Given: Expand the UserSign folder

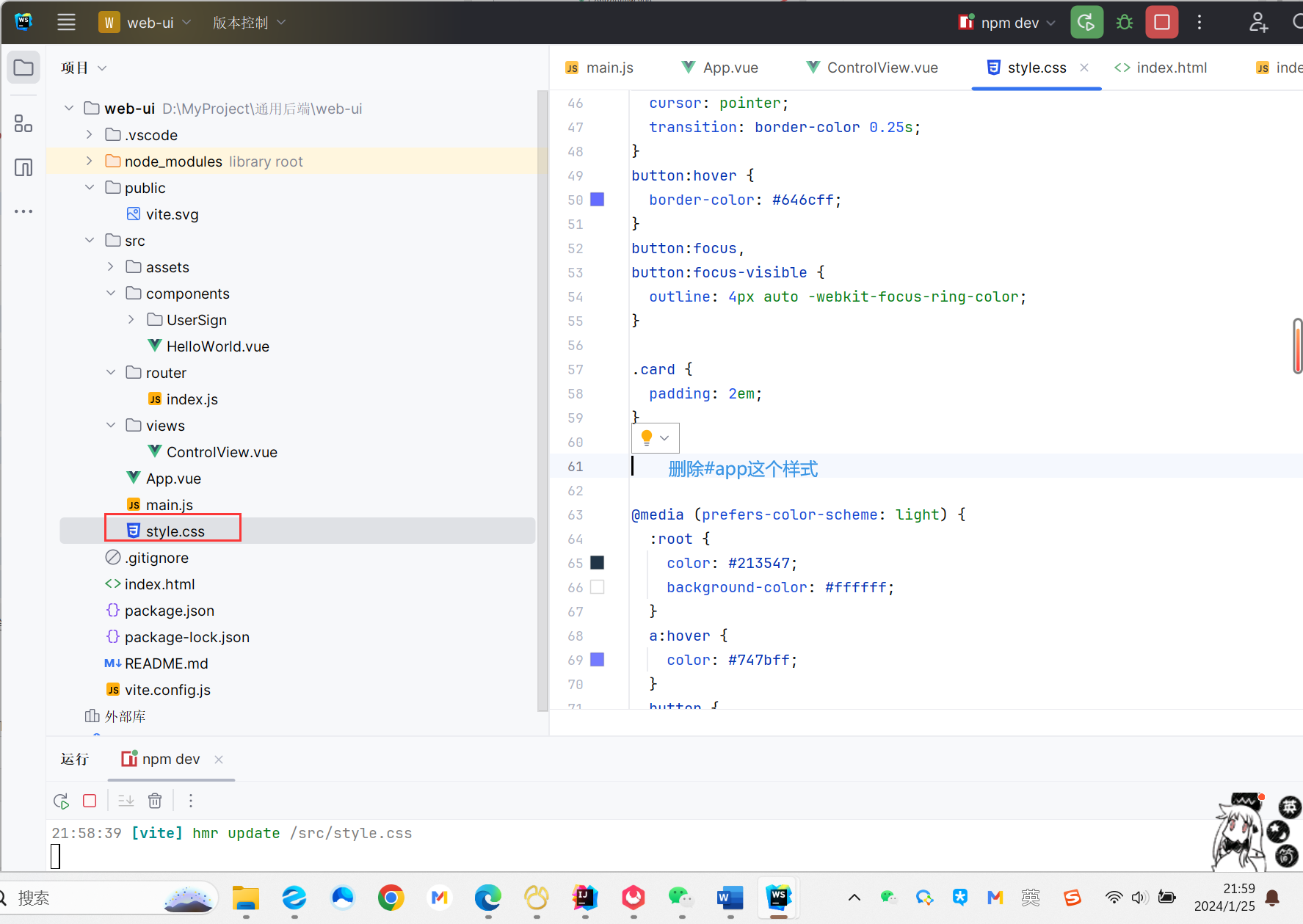Looking at the screenshot, I should click(x=131, y=319).
